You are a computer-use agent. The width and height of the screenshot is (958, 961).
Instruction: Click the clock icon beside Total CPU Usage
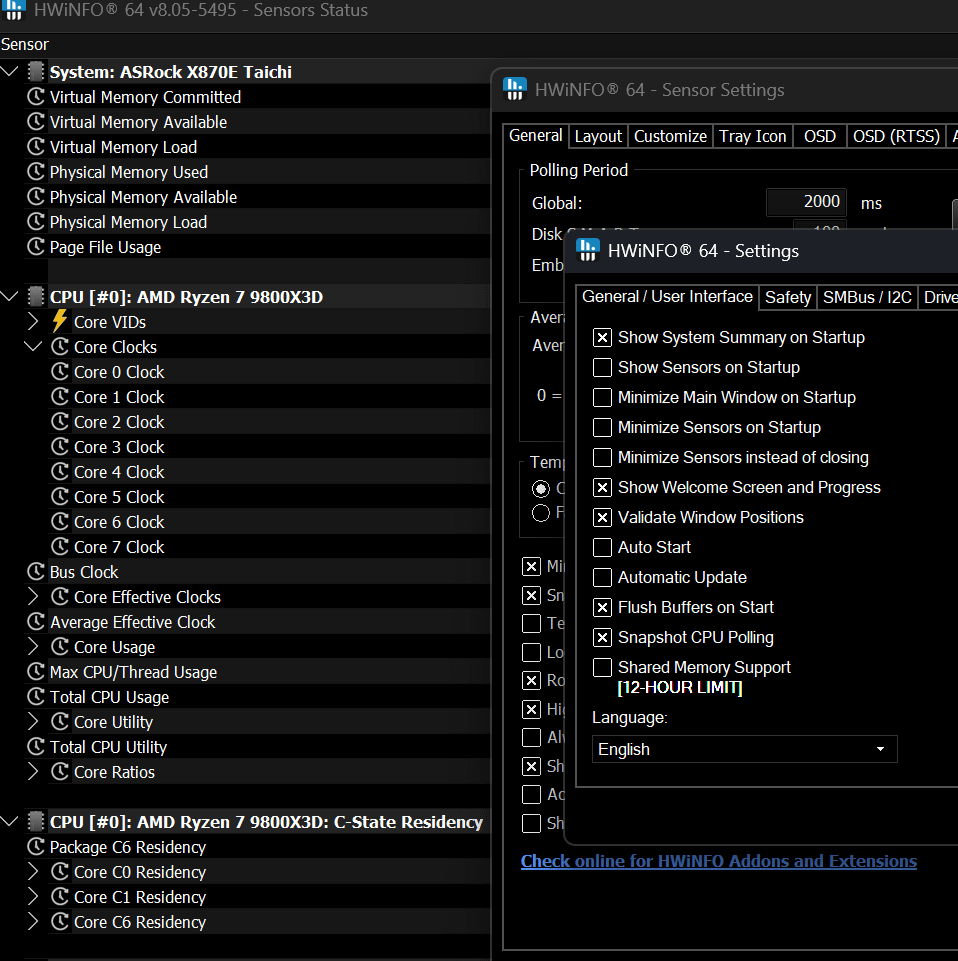[36, 697]
